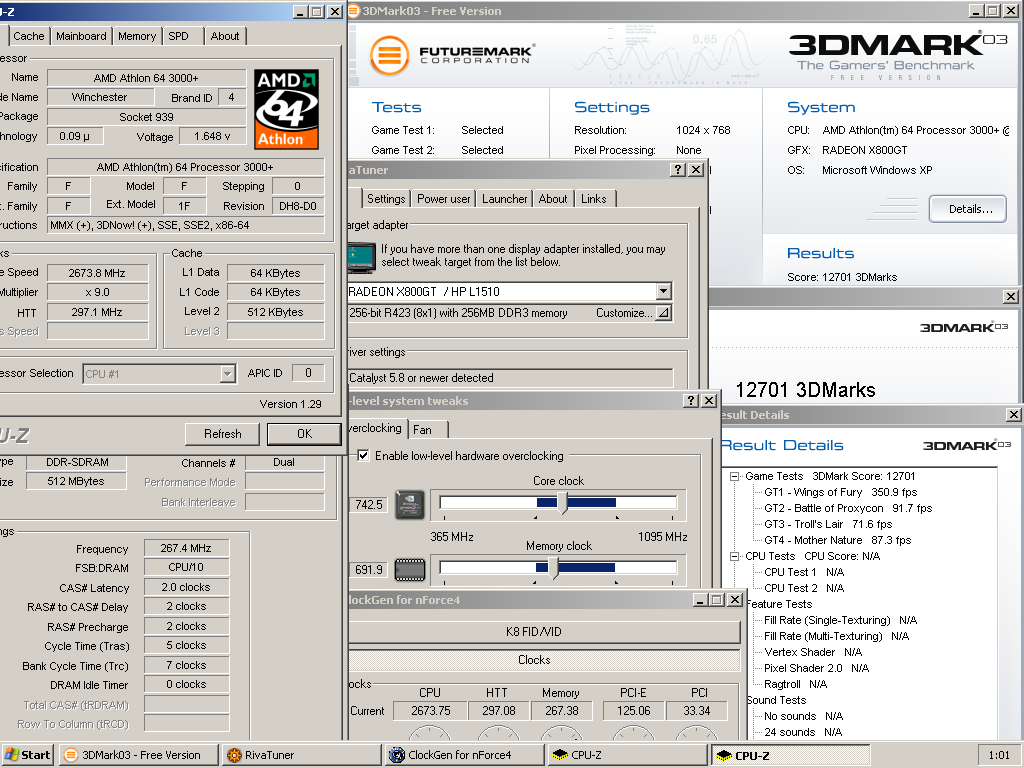1024x768 pixels.
Task: Switch to ClockGen for nForce4 from taskbar
Action: tap(464, 755)
